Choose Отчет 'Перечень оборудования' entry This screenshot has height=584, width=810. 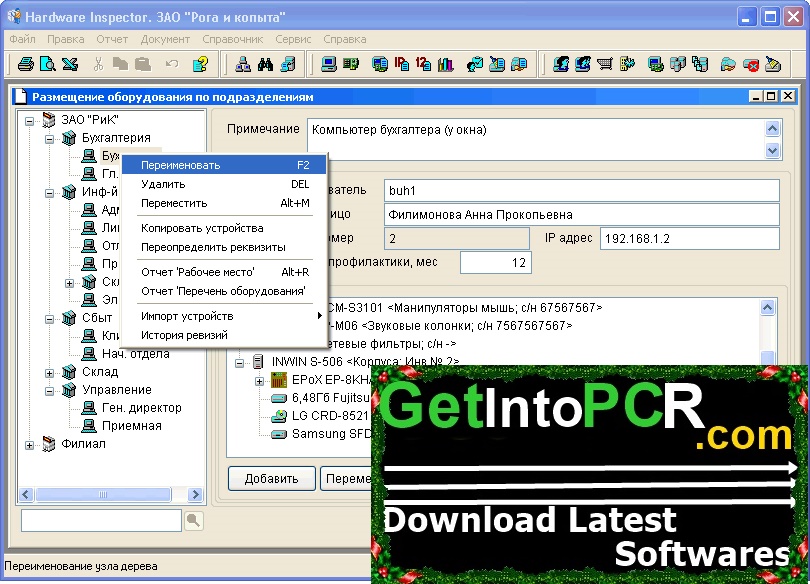(224, 291)
